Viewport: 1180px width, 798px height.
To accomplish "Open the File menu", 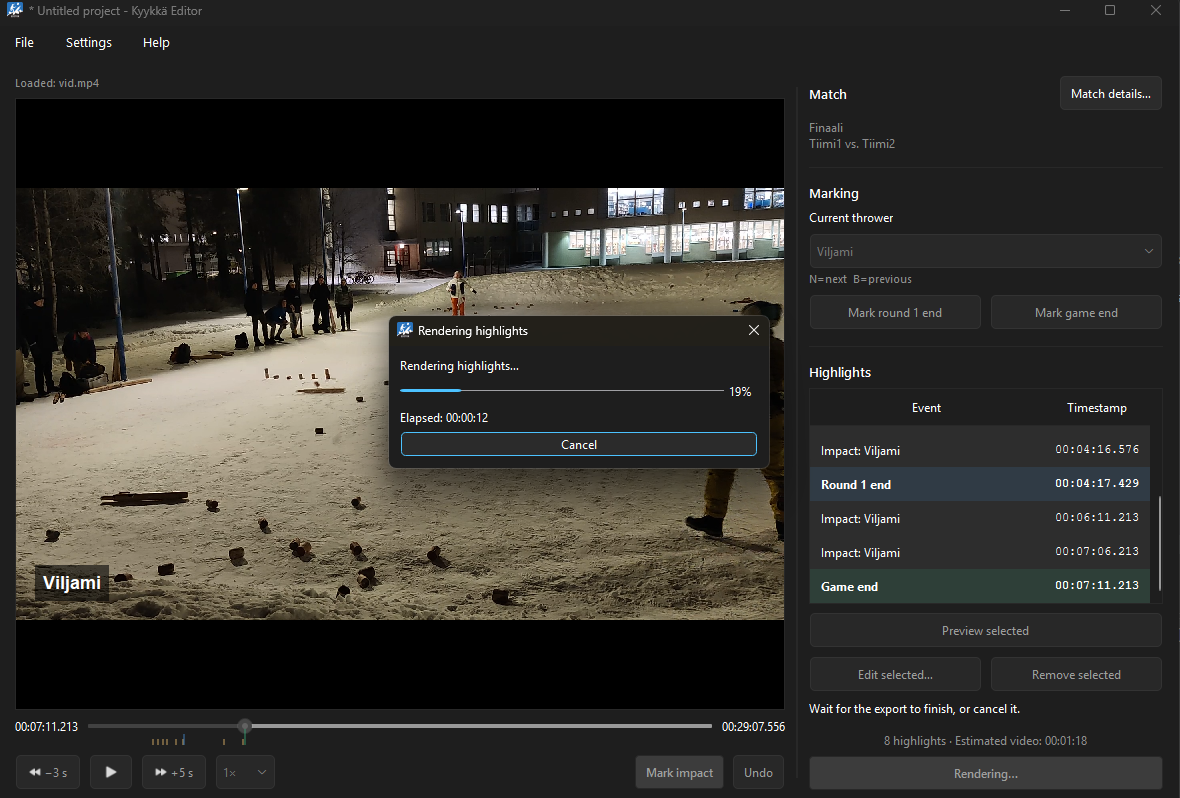I will tap(24, 43).
